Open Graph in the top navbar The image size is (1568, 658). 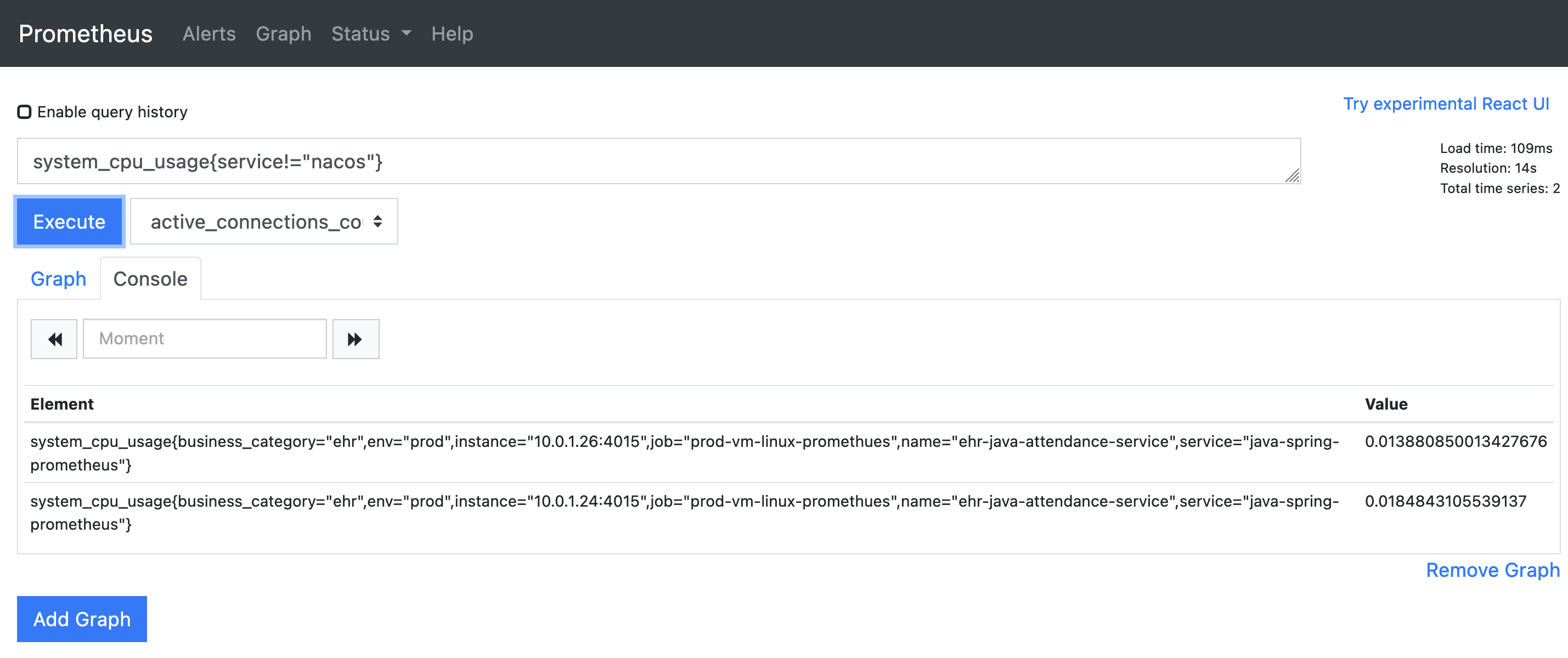click(283, 33)
